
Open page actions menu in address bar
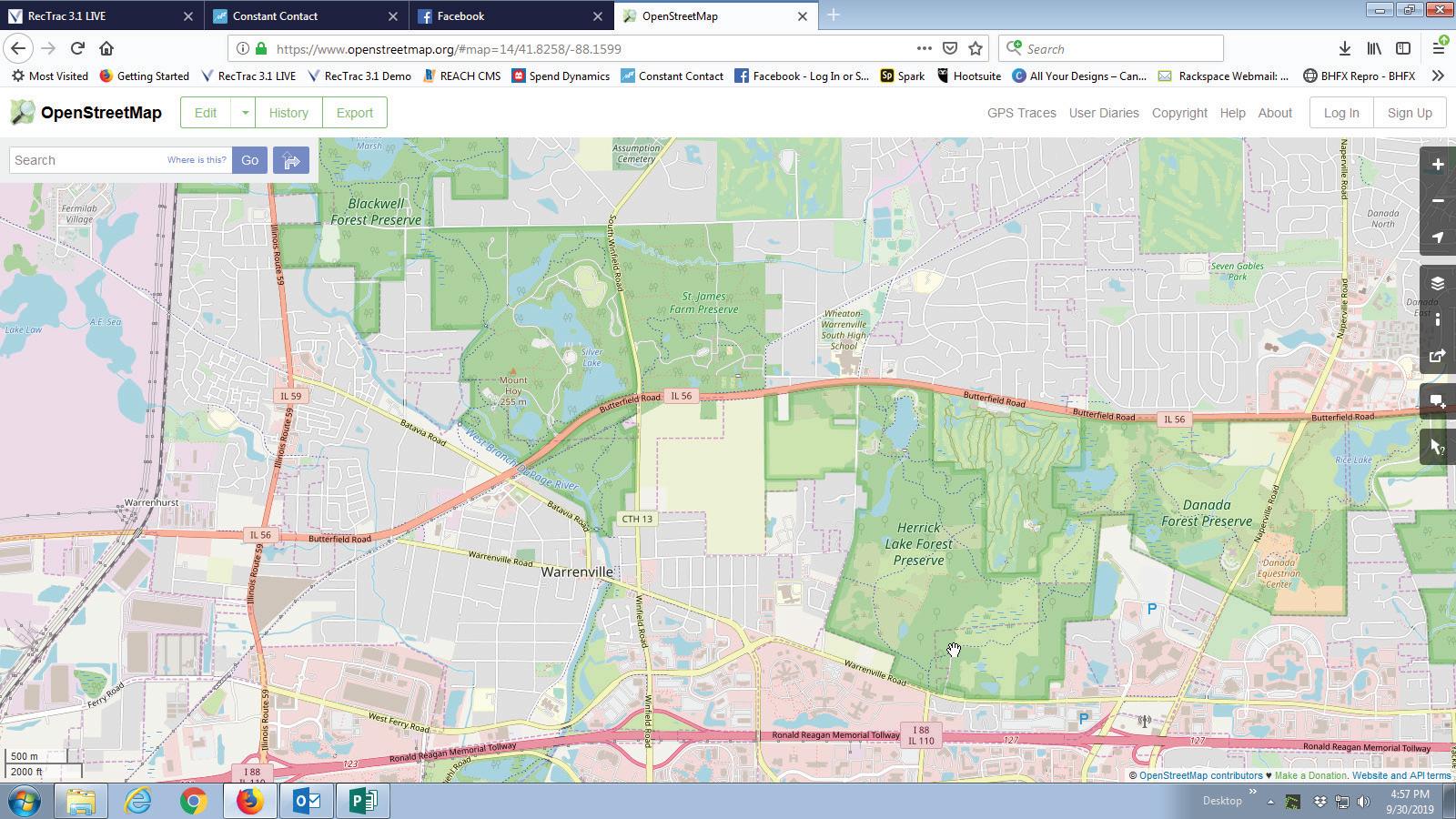(x=924, y=48)
